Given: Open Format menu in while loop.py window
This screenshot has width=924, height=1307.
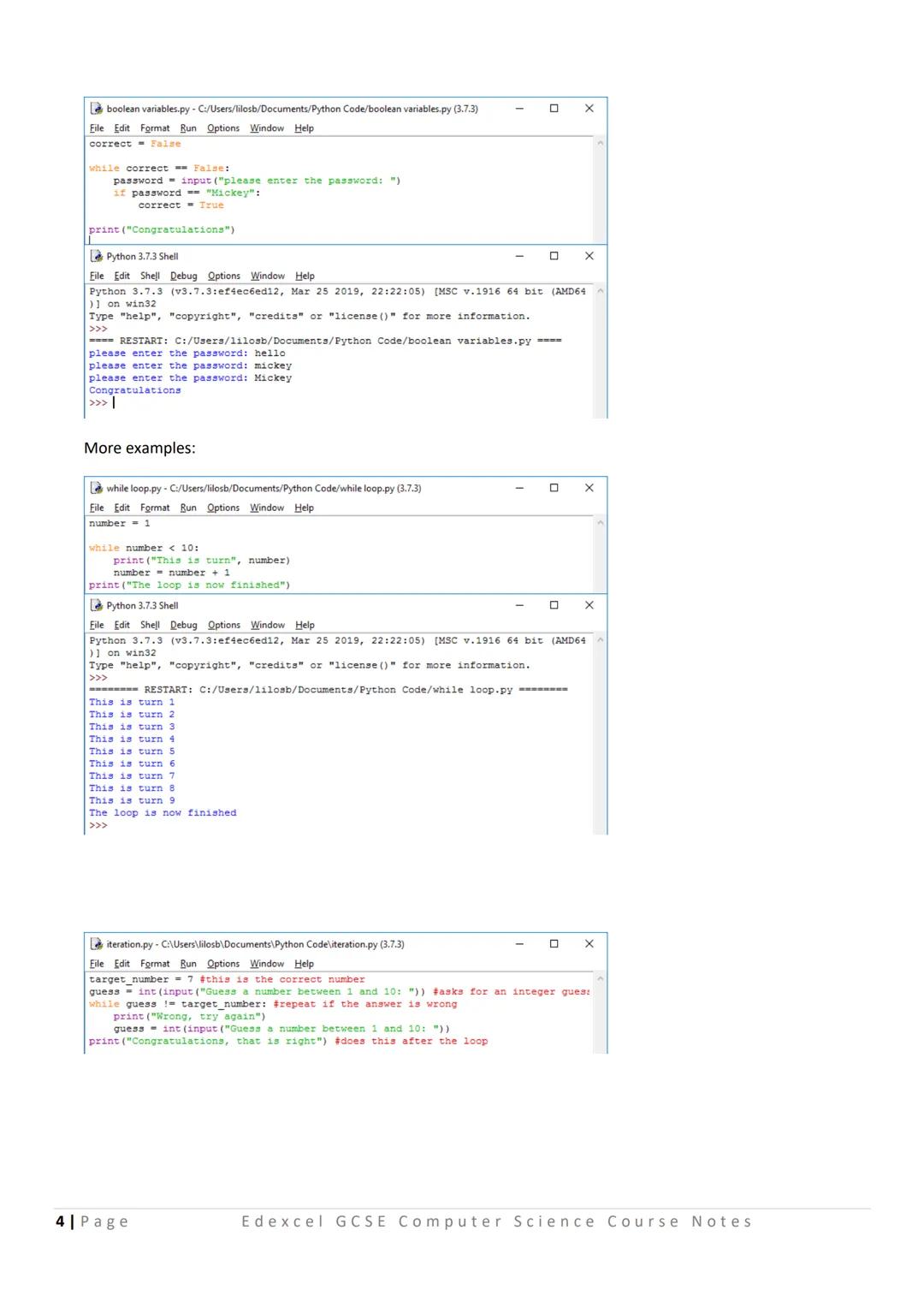Looking at the screenshot, I should 155,508.
